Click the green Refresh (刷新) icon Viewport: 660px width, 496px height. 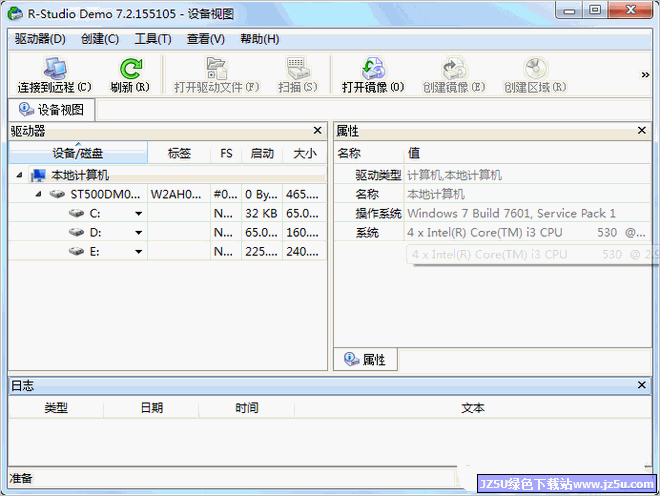(x=130, y=68)
